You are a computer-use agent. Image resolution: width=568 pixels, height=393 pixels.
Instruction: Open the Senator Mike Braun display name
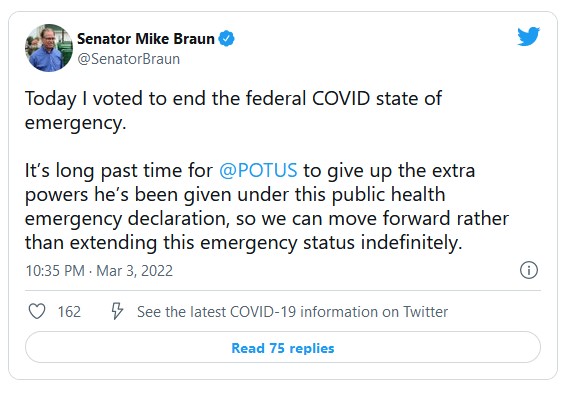coord(146,39)
